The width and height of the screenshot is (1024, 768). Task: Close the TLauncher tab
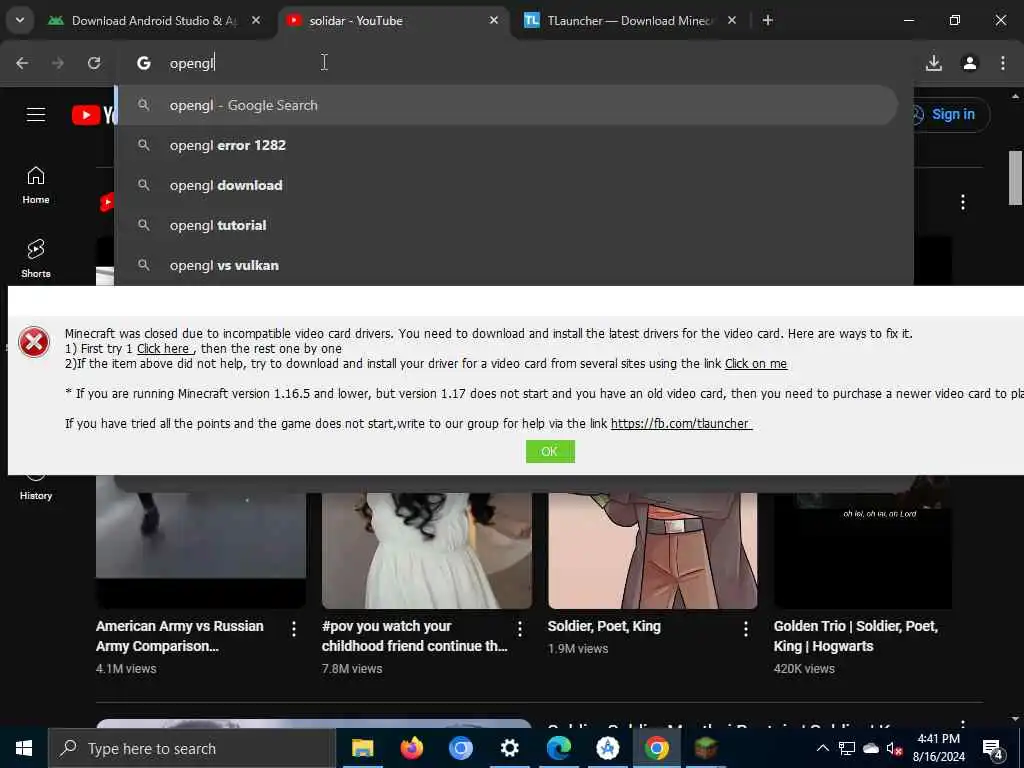coord(731,20)
